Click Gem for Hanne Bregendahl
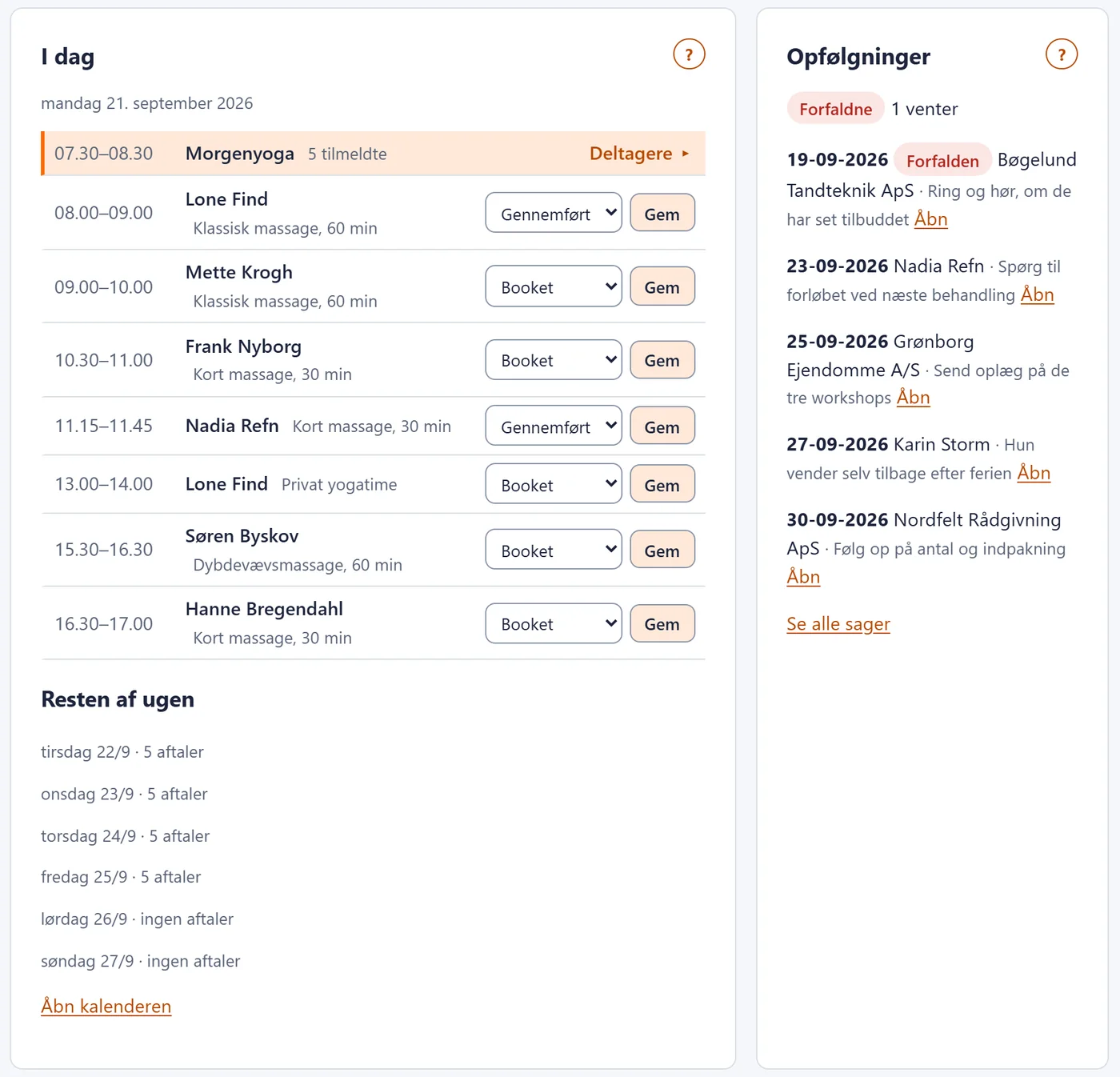The image size is (1120, 1077). (x=662, y=623)
